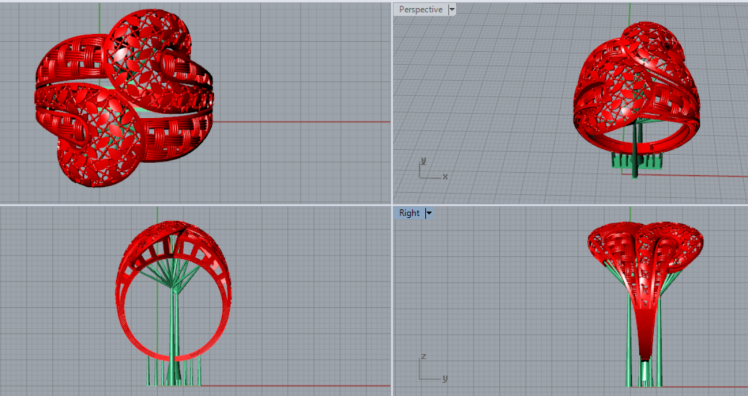
Task: Select the lower leaf-patterned dome in top view
Action: click(99, 136)
